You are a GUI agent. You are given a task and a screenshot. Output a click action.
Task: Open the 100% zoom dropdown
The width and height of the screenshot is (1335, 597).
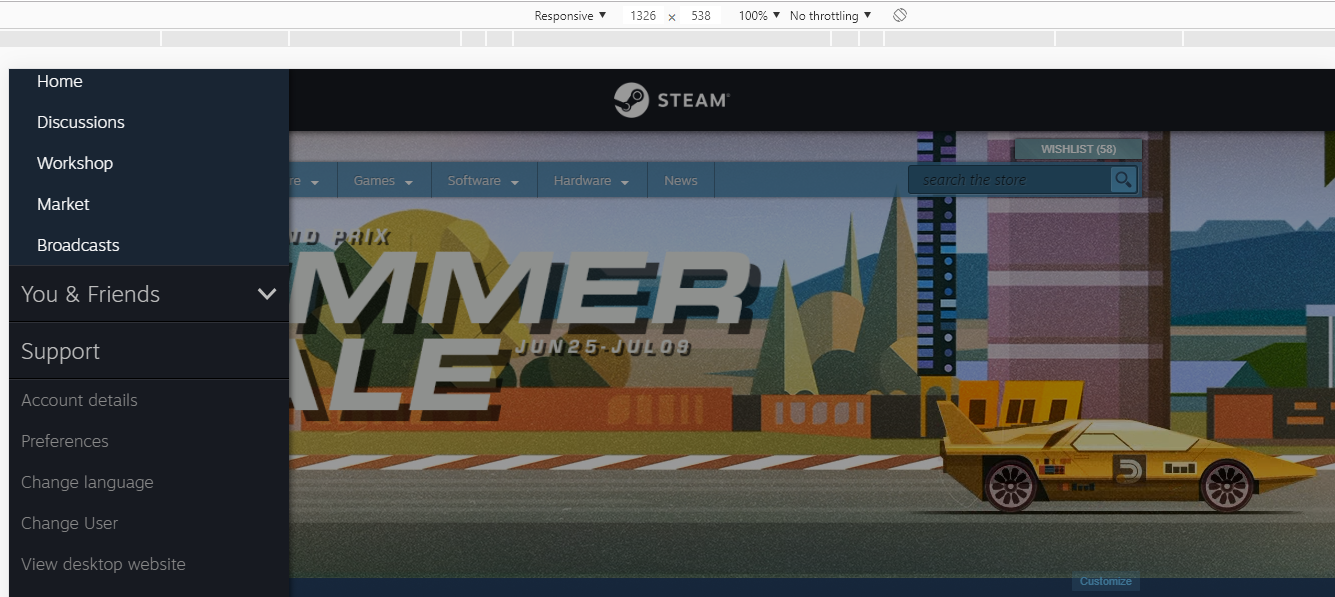coord(759,16)
